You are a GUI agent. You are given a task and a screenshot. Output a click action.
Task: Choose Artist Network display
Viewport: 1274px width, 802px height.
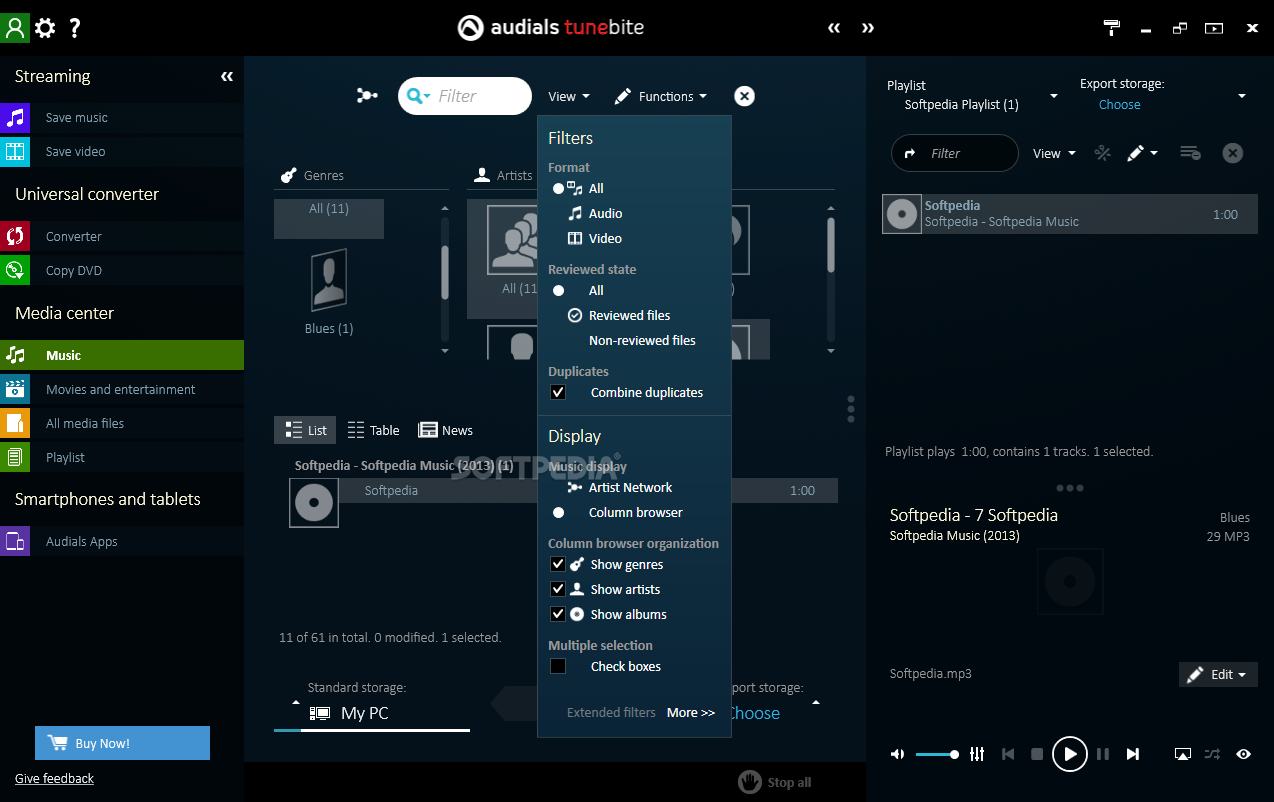620,488
